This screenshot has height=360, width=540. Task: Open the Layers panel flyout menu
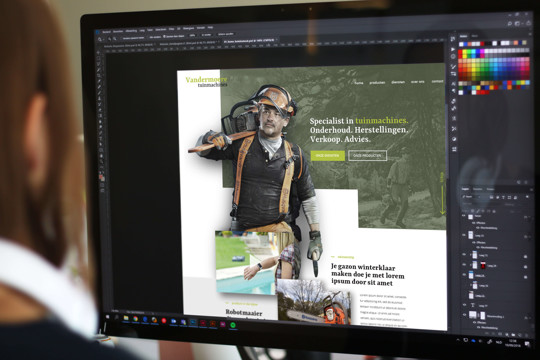pyautogui.click(x=531, y=189)
